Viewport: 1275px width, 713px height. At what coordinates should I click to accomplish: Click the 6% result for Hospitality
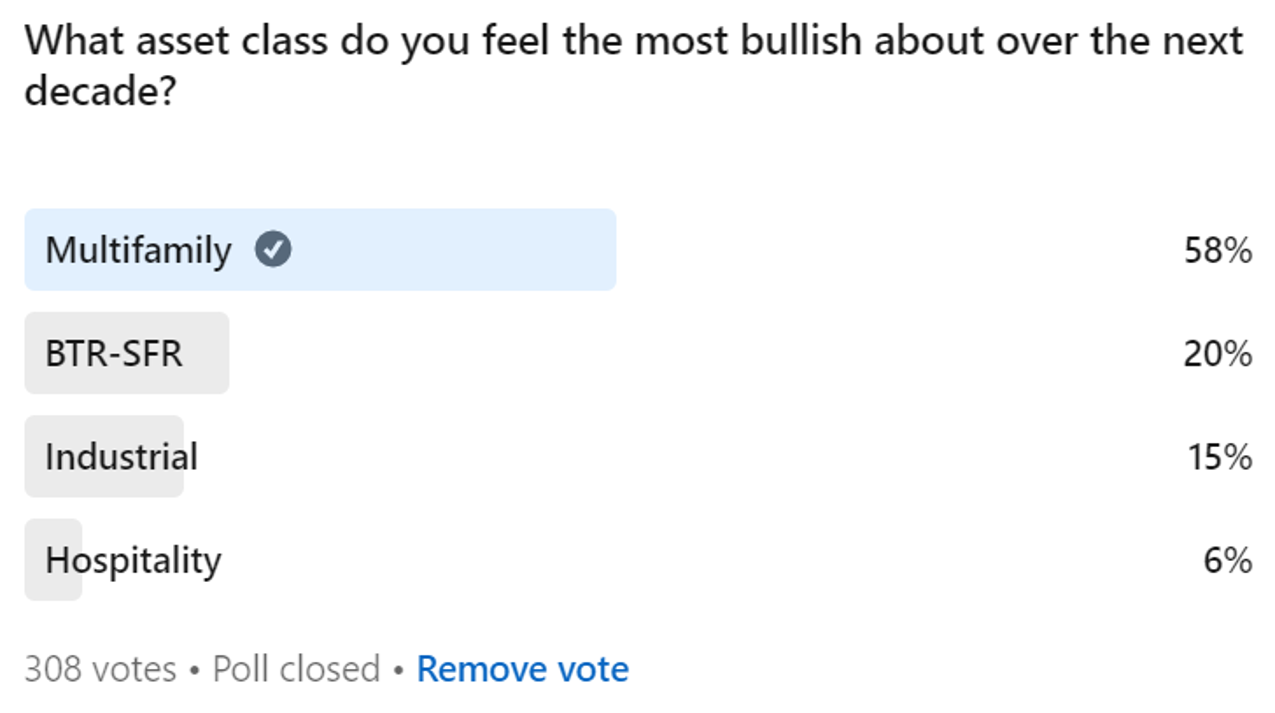pyautogui.click(x=1227, y=560)
